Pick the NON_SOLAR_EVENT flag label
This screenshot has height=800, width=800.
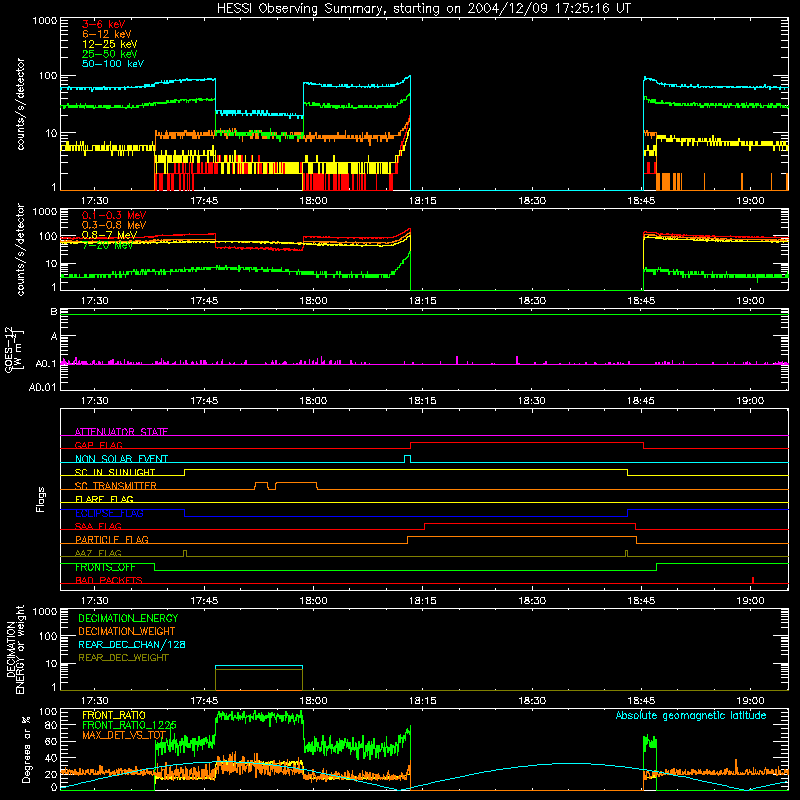click(x=121, y=459)
